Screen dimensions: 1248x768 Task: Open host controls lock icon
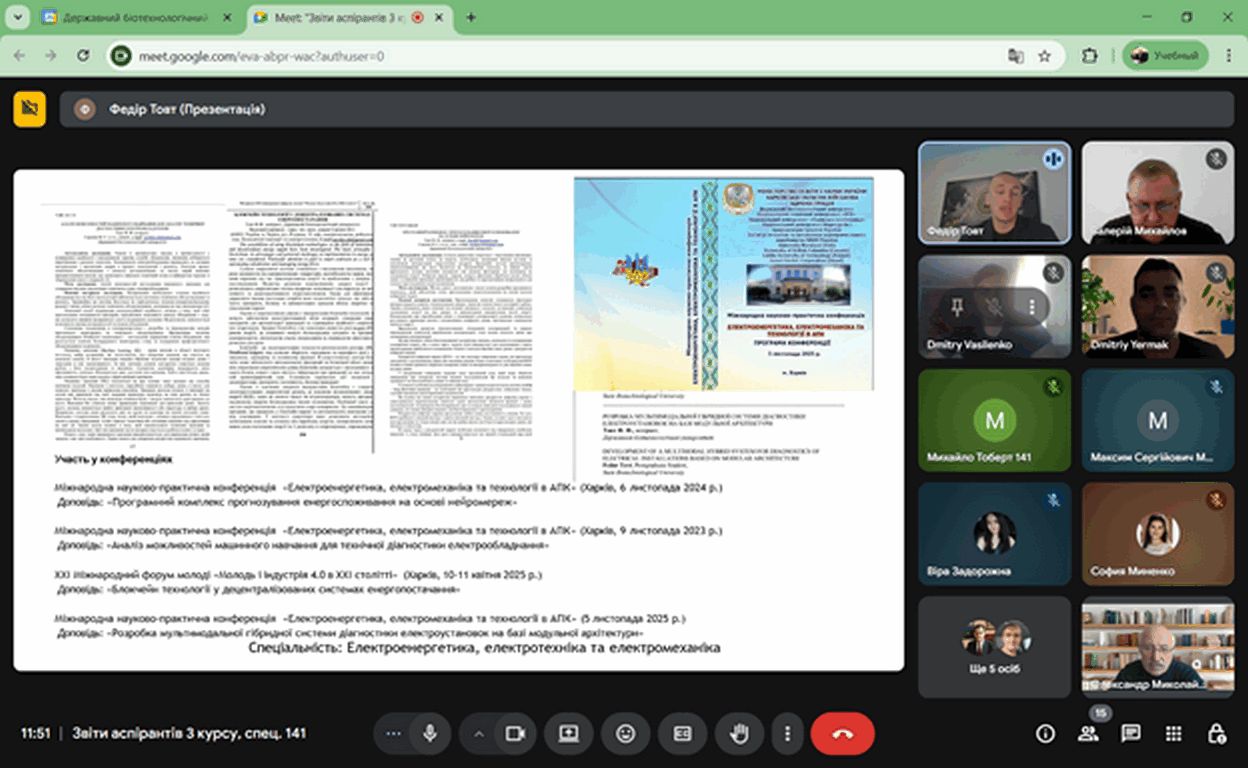[1216, 734]
